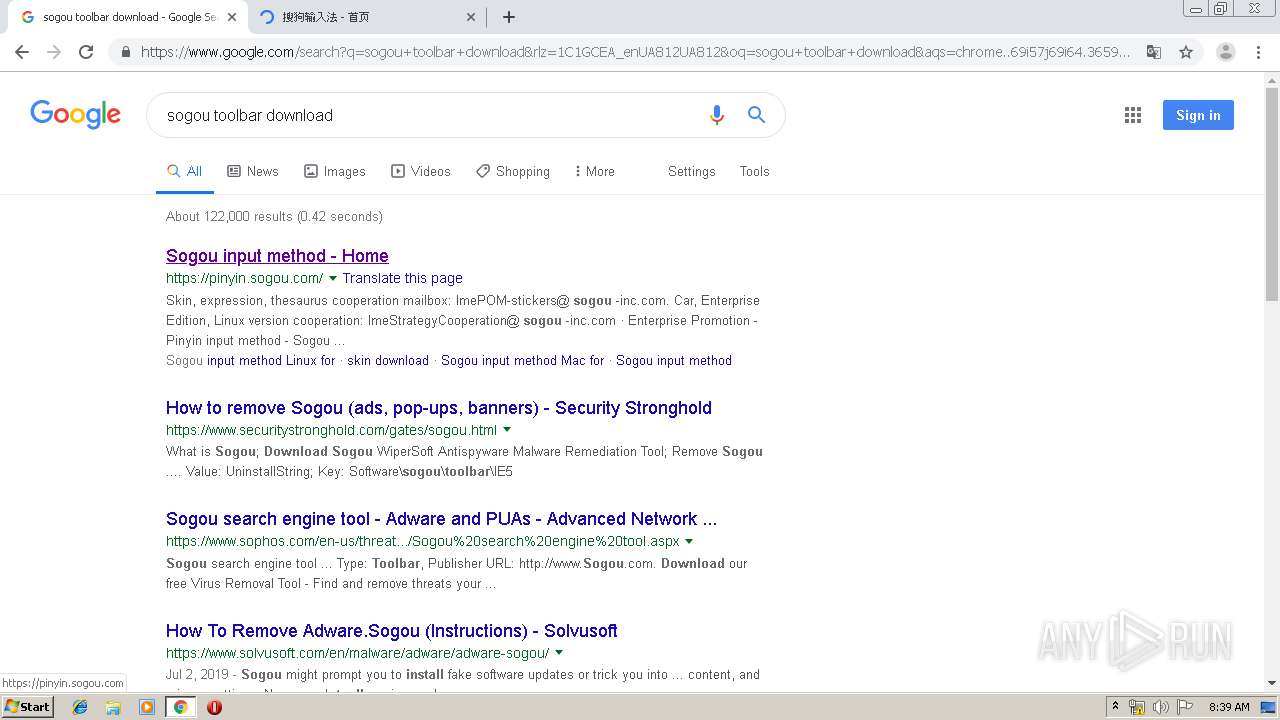
Task: Click the browser forward arrow
Action: point(54,52)
